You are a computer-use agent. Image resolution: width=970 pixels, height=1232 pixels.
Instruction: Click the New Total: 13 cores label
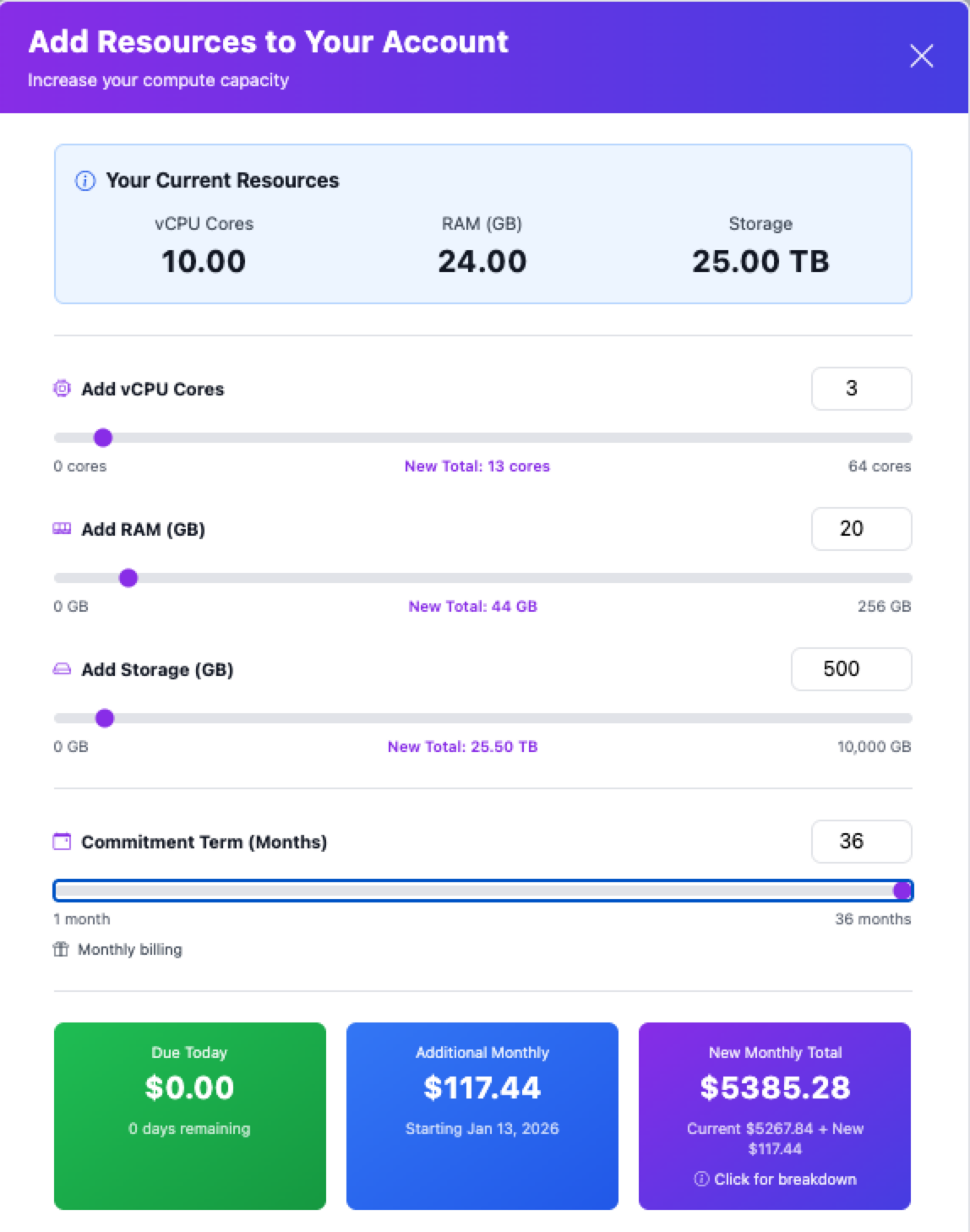[x=477, y=466]
